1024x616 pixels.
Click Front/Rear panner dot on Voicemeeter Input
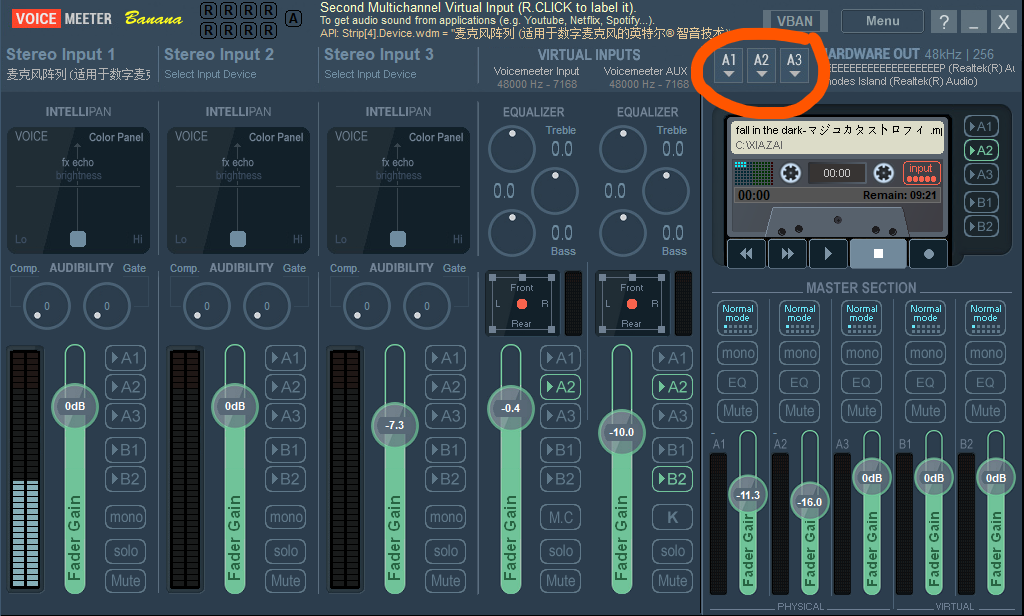tap(522, 304)
